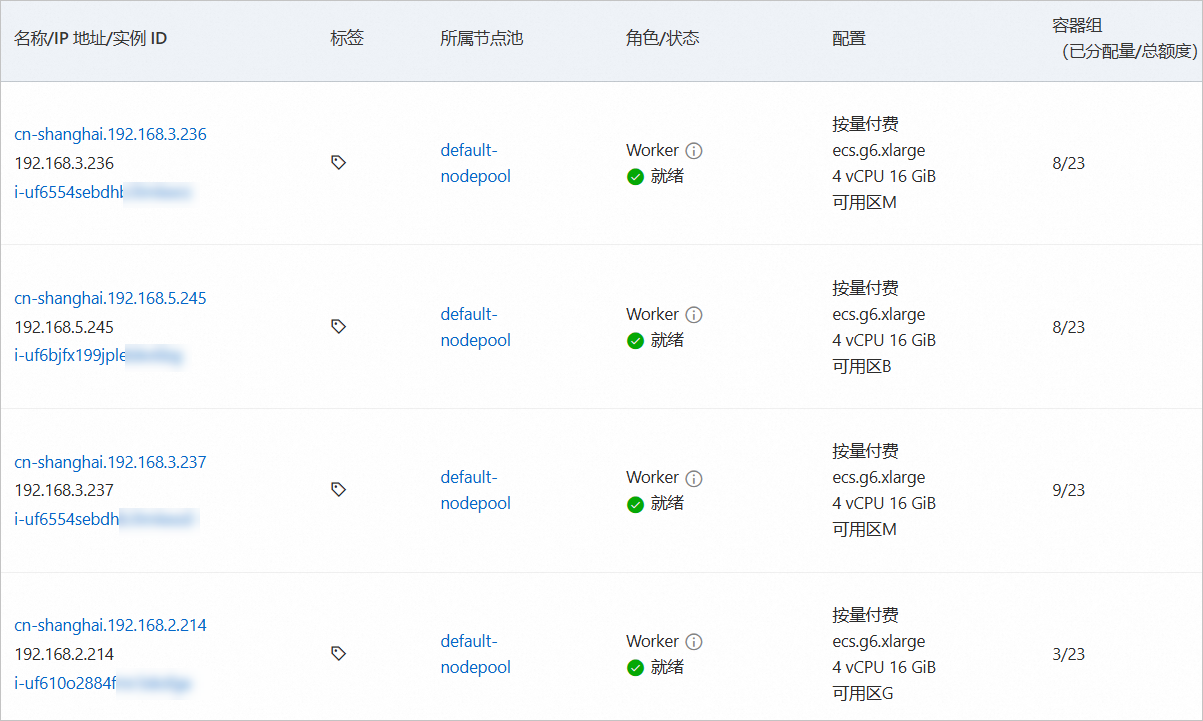The height and width of the screenshot is (721, 1203).
Task: Select IP text 192.168.3.236 below node name
Action: click(64, 163)
